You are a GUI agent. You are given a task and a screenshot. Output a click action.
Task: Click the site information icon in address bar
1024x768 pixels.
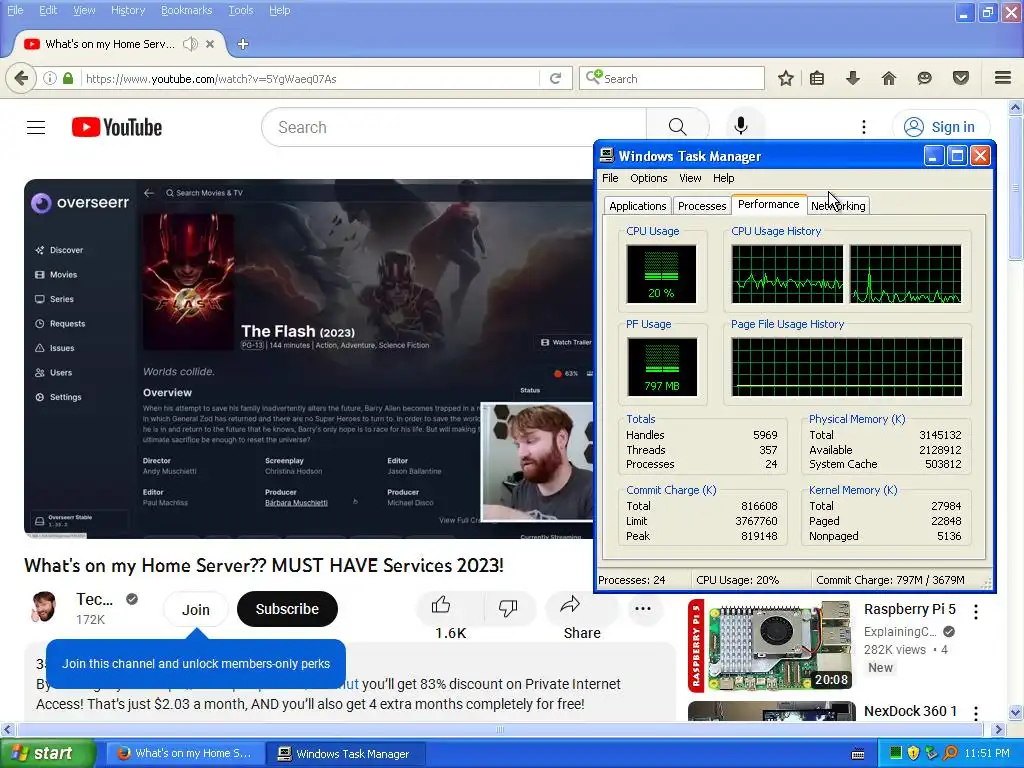pyautogui.click(x=50, y=78)
